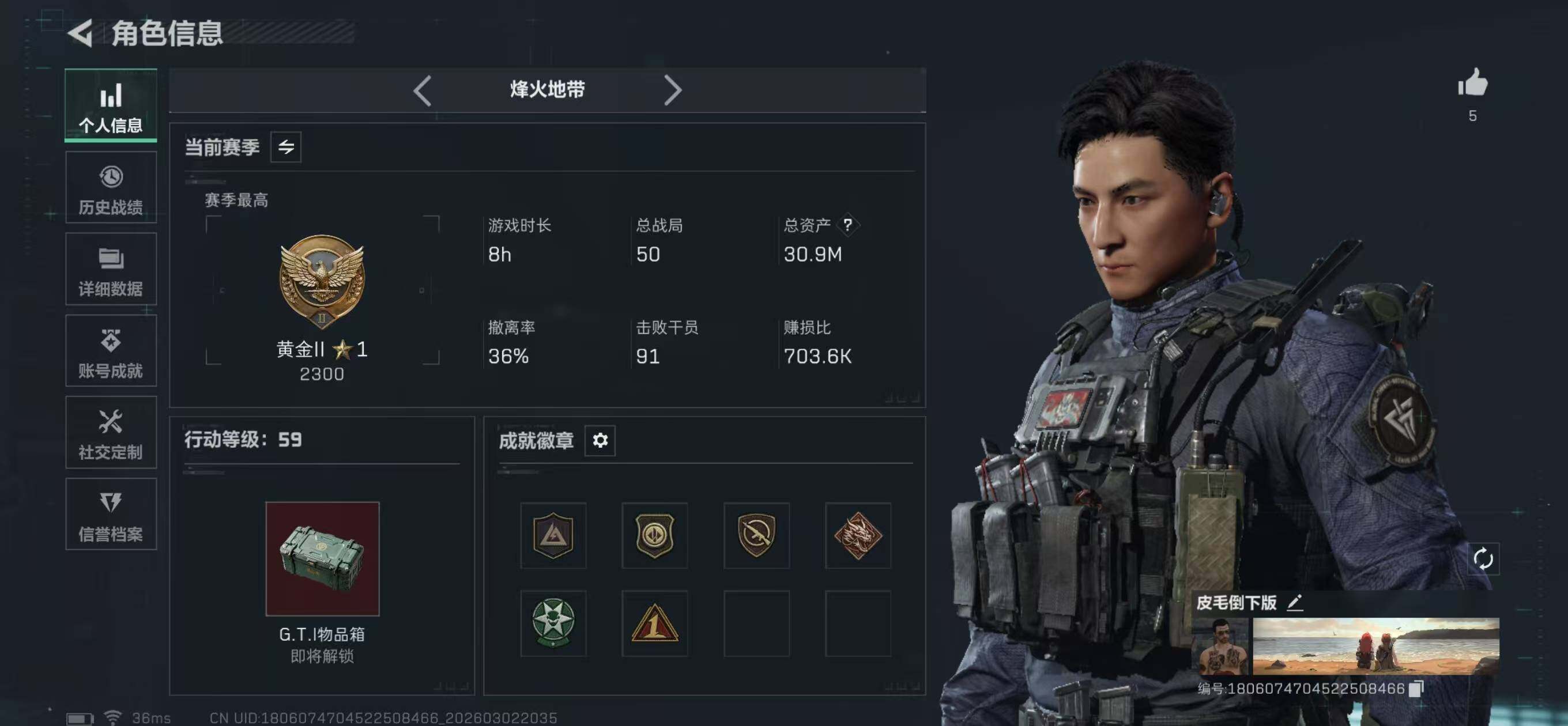The width and height of the screenshot is (1568, 726).
Task: Give a thumbs-up like to this player
Action: [x=1472, y=84]
